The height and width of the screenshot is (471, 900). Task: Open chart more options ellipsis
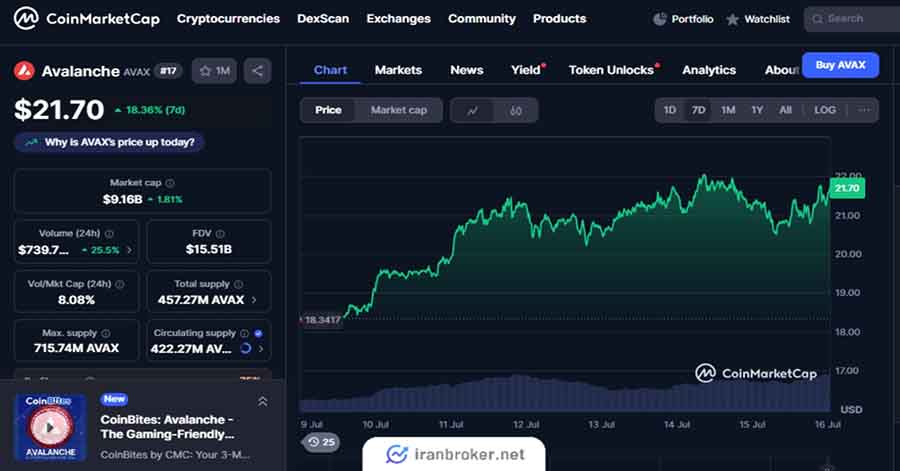[x=864, y=110]
